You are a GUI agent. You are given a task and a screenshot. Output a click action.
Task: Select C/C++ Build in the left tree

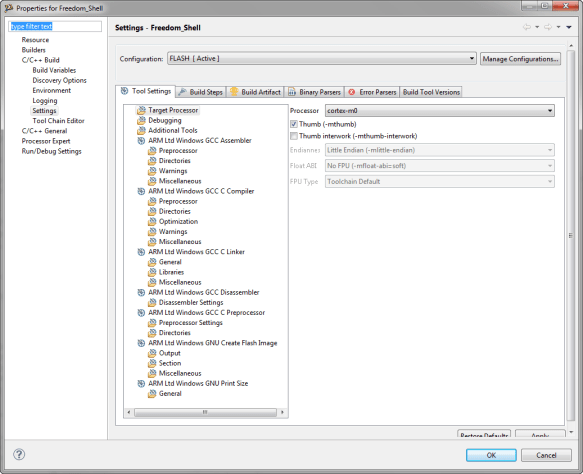coord(41,60)
